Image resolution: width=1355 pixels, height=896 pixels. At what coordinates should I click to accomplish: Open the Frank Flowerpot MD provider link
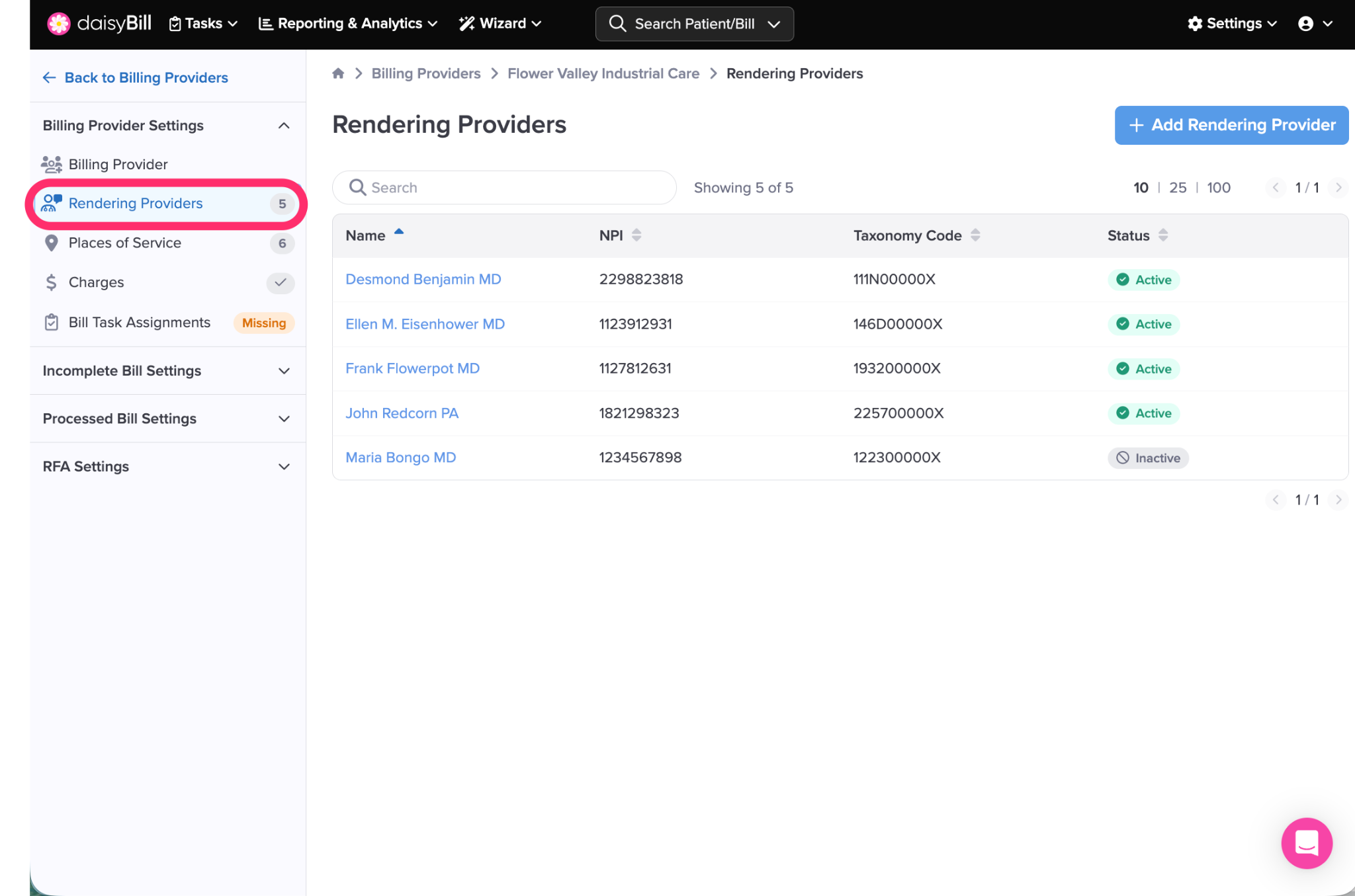pyautogui.click(x=412, y=369)
